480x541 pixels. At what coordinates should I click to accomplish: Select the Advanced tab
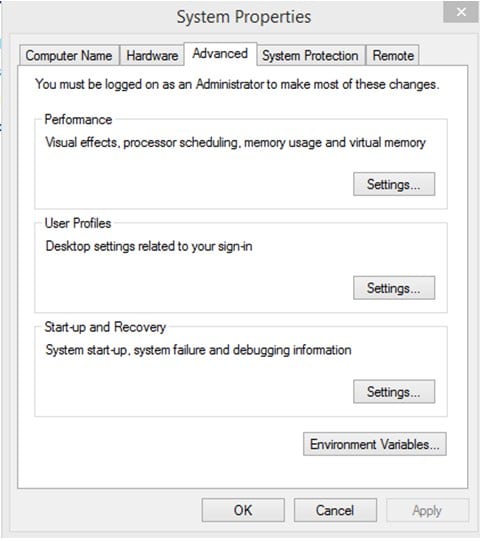coord(220,54)
